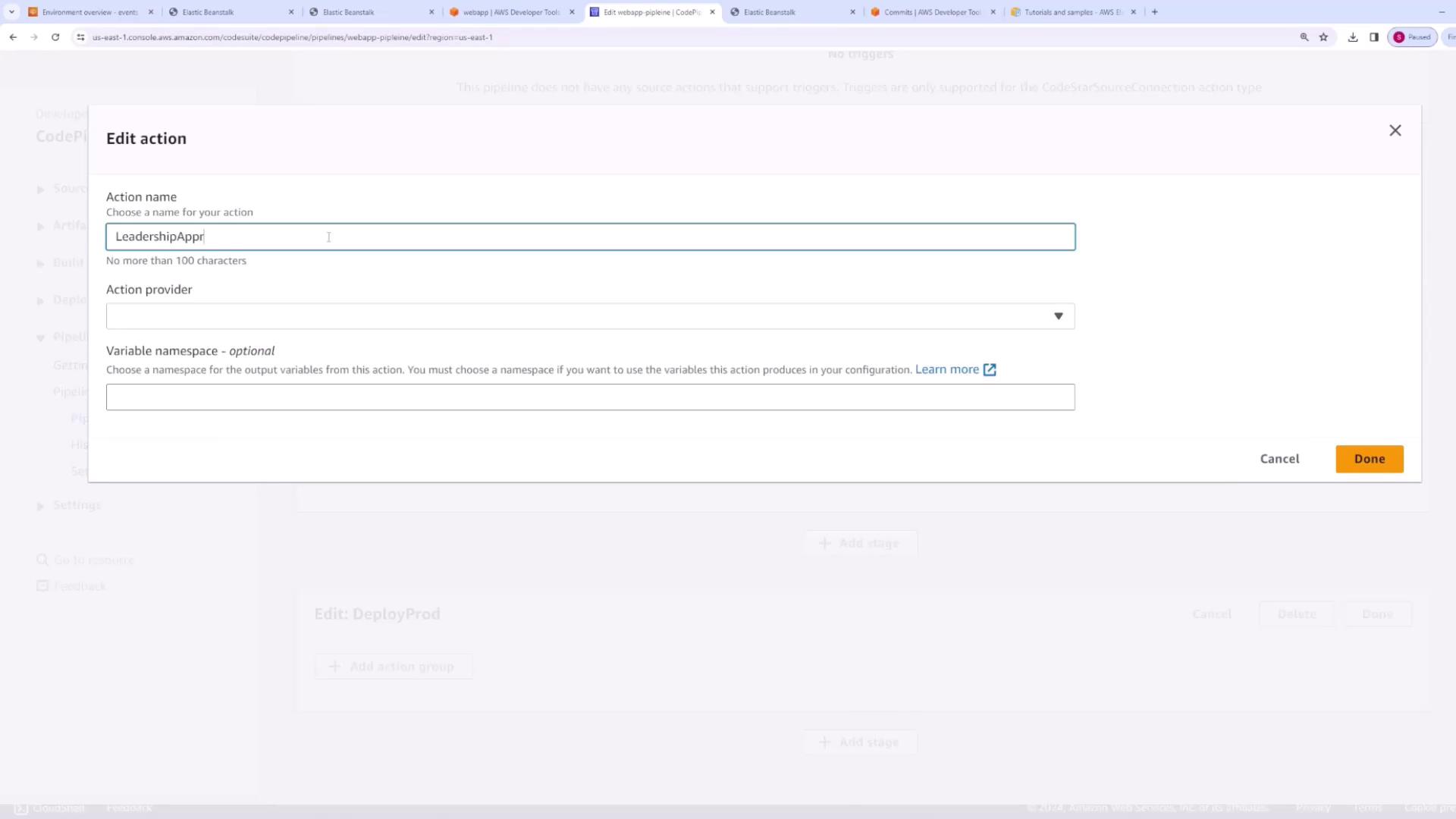The width and height of the screenshot is (1456, 819).
Task: Switch to the Environment overview tab
Action: pos(89,12)
